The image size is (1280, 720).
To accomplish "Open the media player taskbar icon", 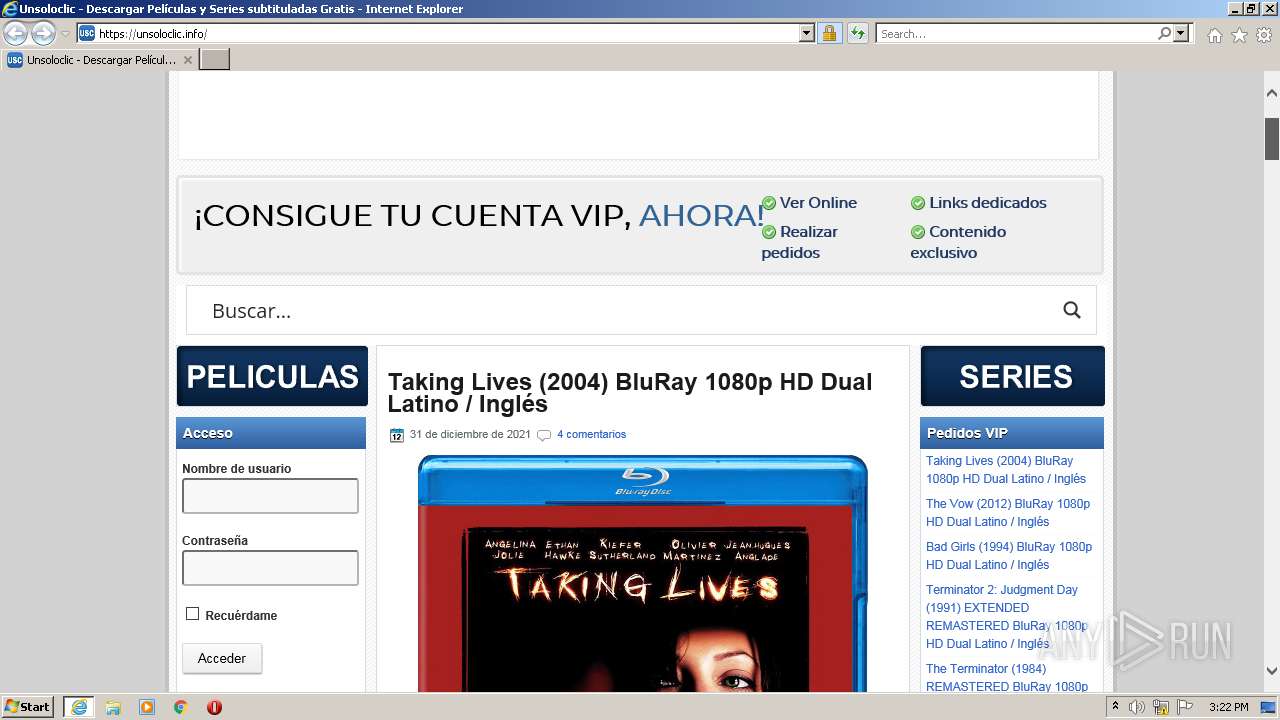I will 147,707.
